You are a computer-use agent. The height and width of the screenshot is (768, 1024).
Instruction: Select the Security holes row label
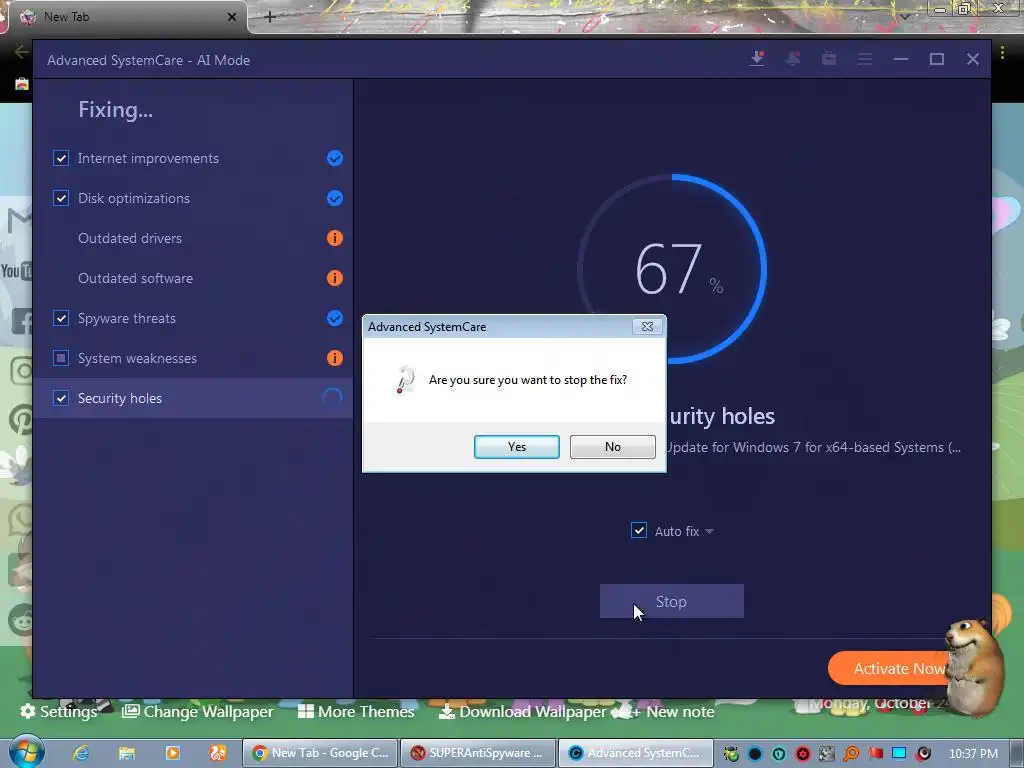tap(120, 398)
